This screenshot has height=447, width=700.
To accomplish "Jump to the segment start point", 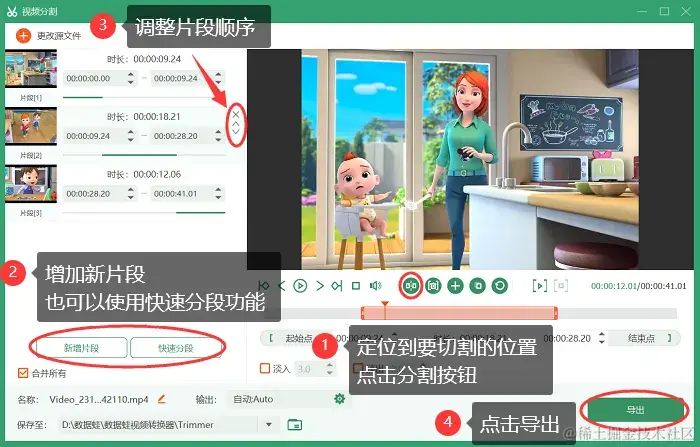I will point(264,286).
